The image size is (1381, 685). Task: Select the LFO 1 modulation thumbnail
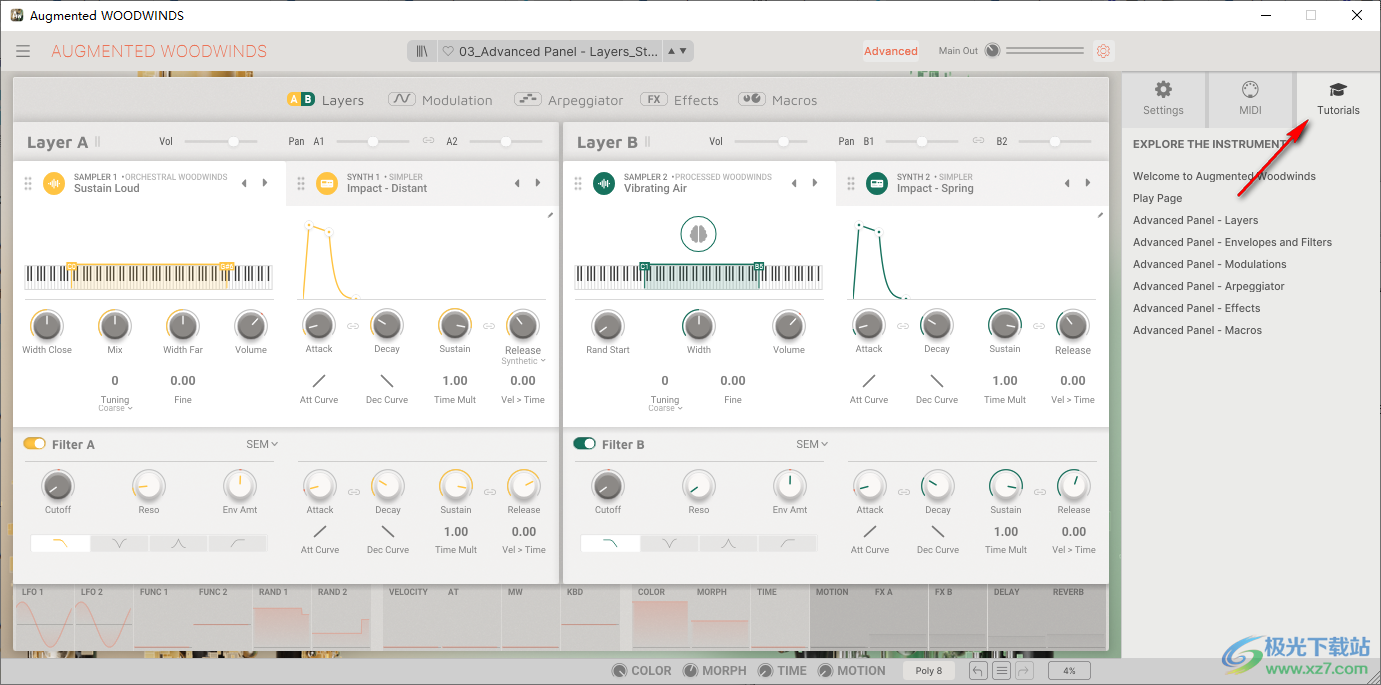tap(43, 620)
